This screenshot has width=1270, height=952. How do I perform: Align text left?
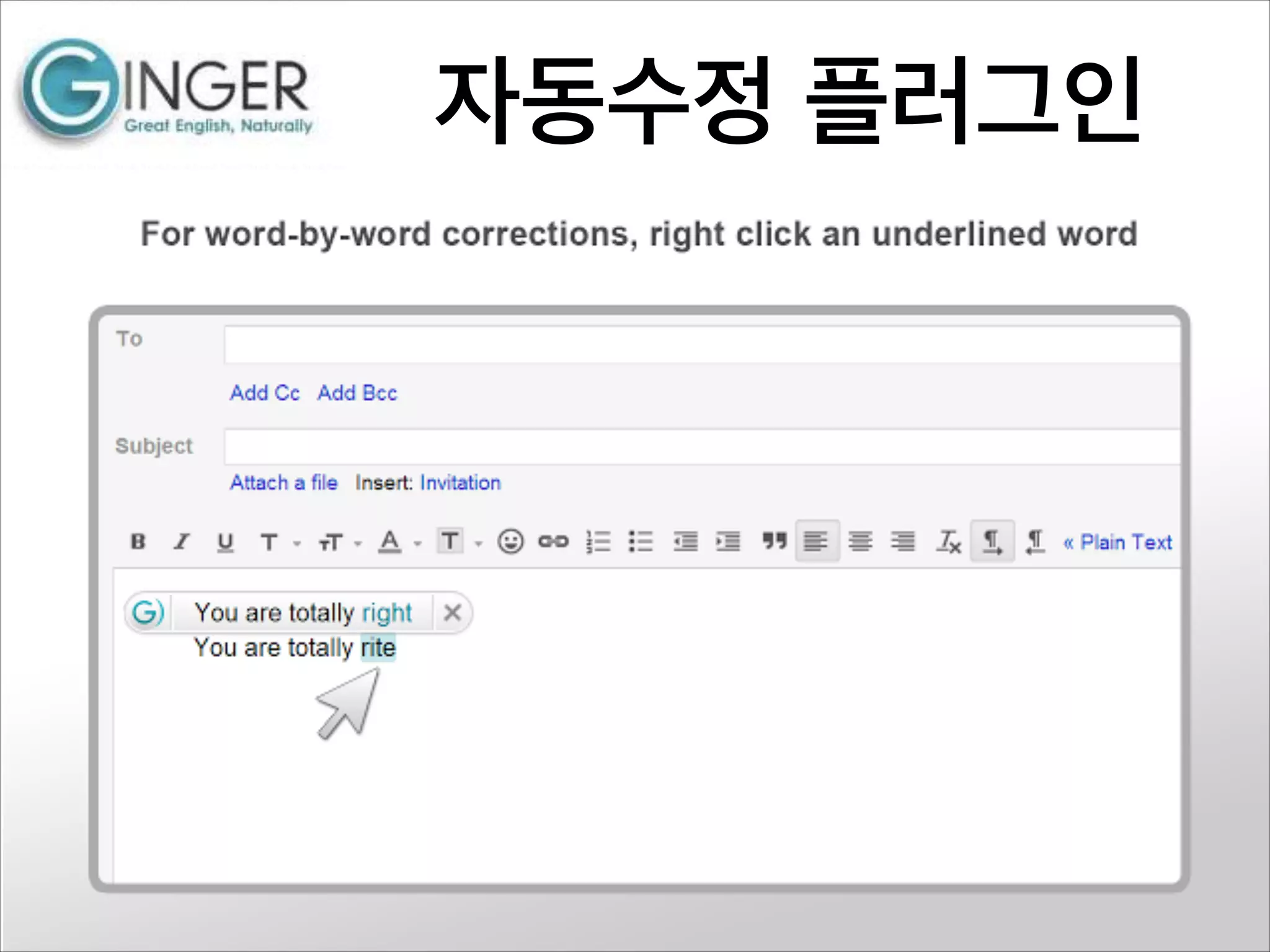point(817,541)
